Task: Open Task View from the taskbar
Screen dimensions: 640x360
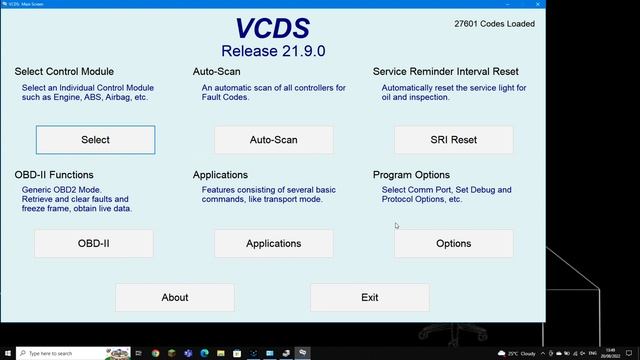Action: [x=139, y=353]
